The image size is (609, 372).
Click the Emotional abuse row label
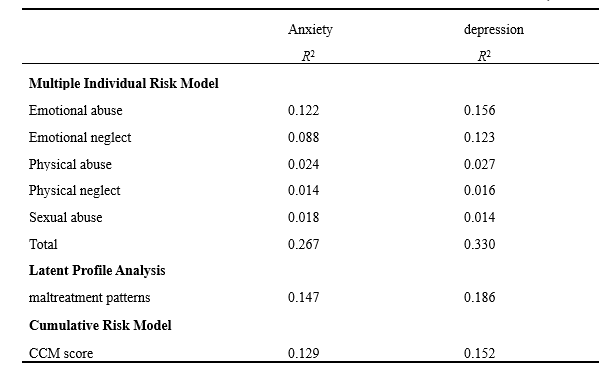[x=76, y=110]
